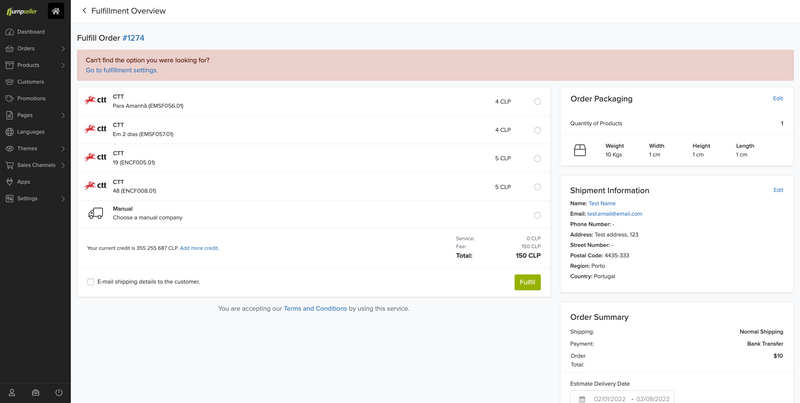
Task: Go back using Fulfillment Overview arrow
Action: [84, 11]
